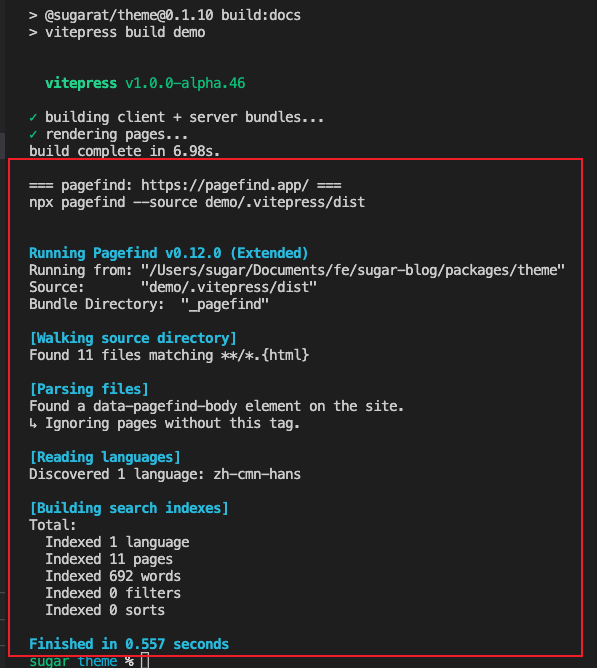Click the sugar theme prompt text

click(x=73, y=661)
